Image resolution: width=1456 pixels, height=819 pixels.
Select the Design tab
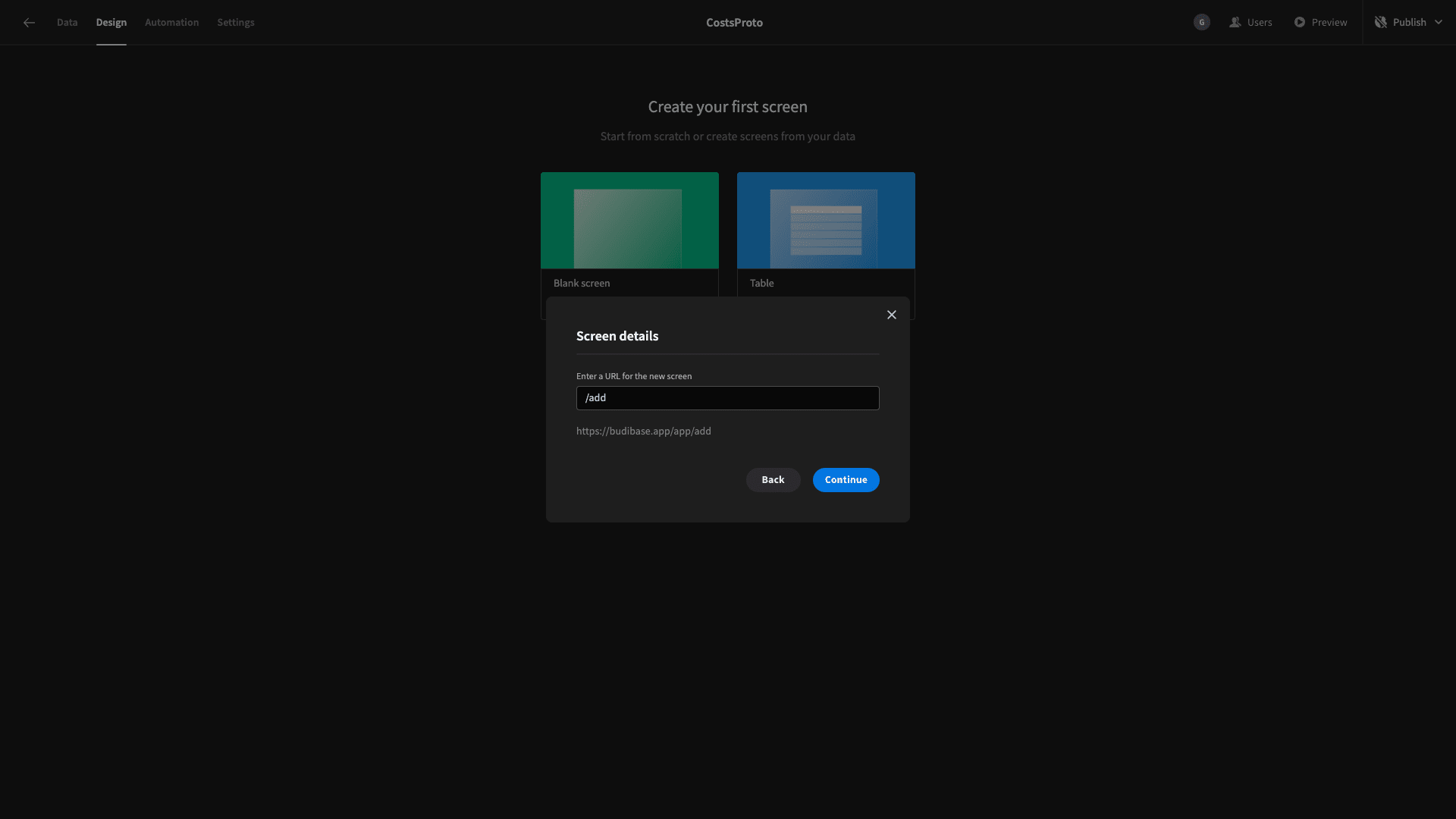click(x=111, y=22)
